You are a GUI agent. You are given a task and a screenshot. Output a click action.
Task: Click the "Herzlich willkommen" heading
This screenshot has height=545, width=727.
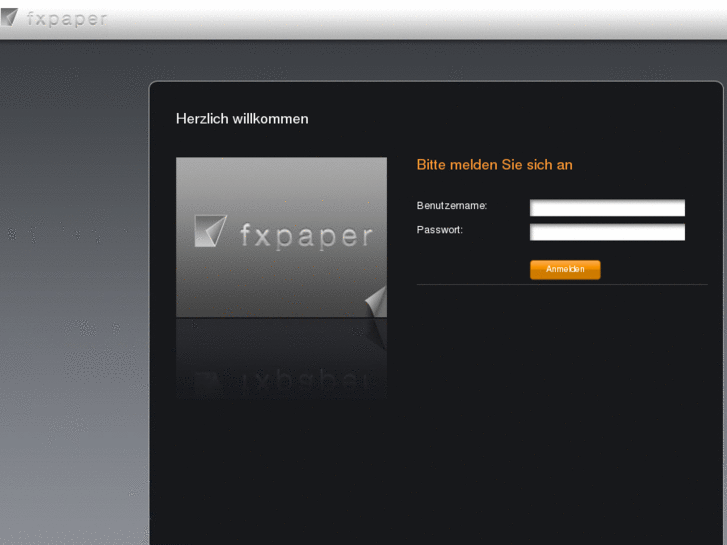(x=242, y=119)
